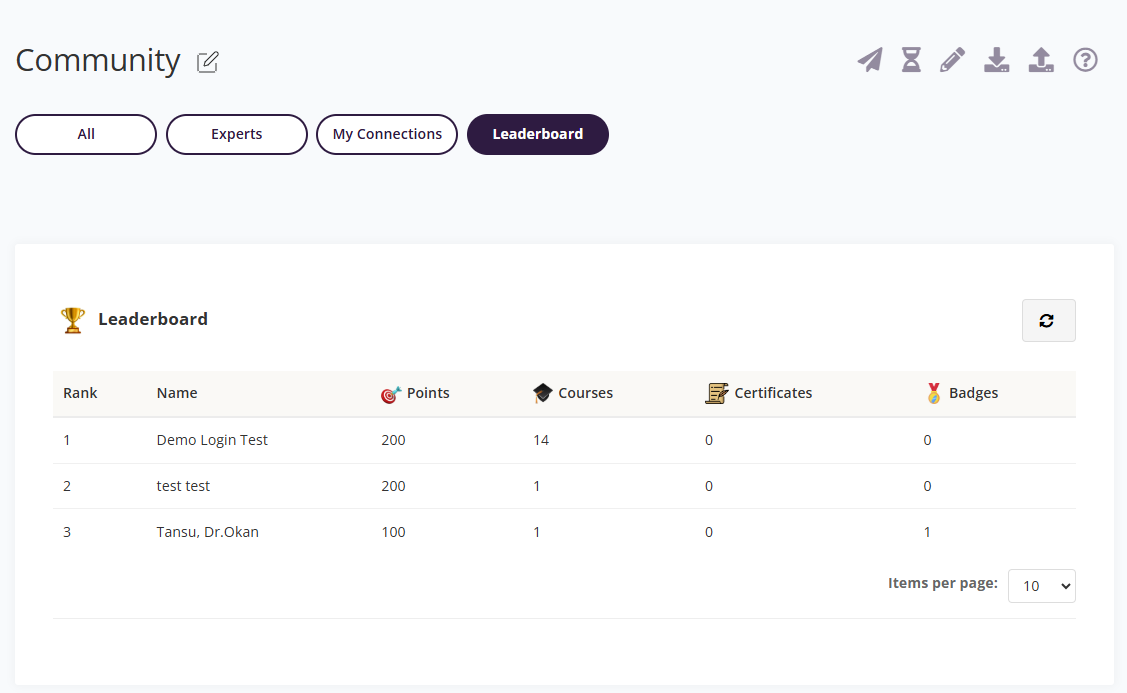The image size is (1127, 693).
Task: Click the upload icon at top right
Action: pos(1041,60)
